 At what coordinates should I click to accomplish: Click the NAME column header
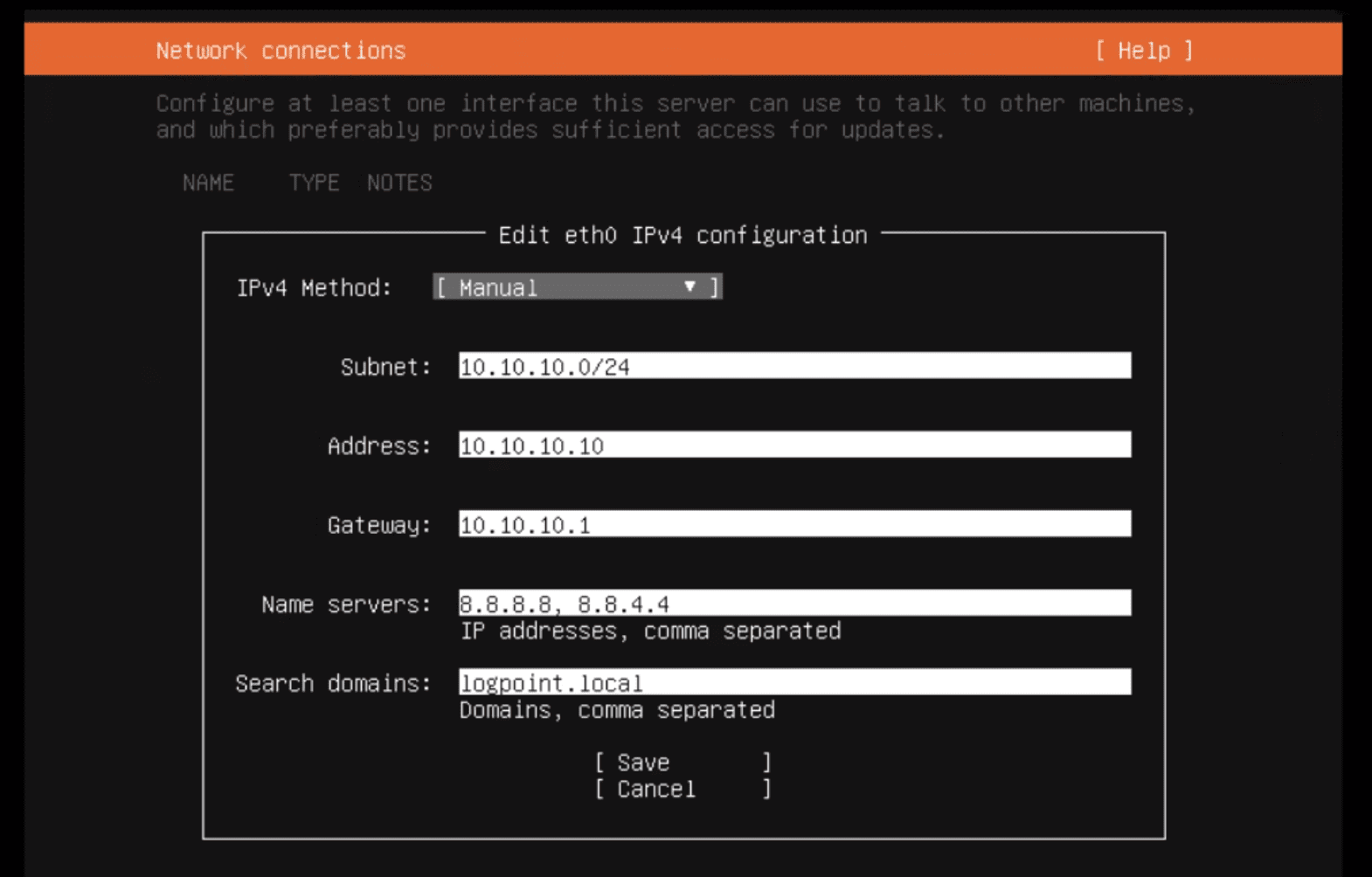[x=208, y=183]
